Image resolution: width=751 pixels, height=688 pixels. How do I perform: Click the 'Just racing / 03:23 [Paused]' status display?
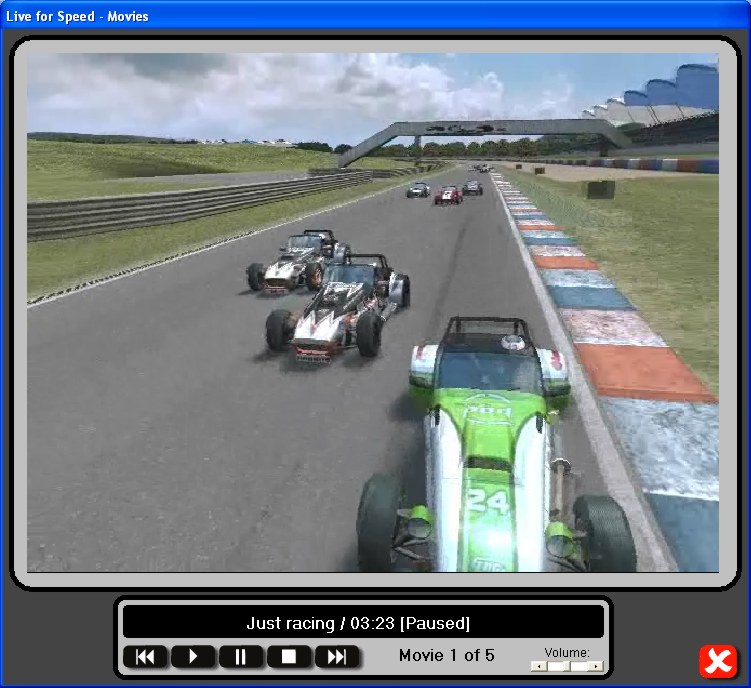(363, 622)
